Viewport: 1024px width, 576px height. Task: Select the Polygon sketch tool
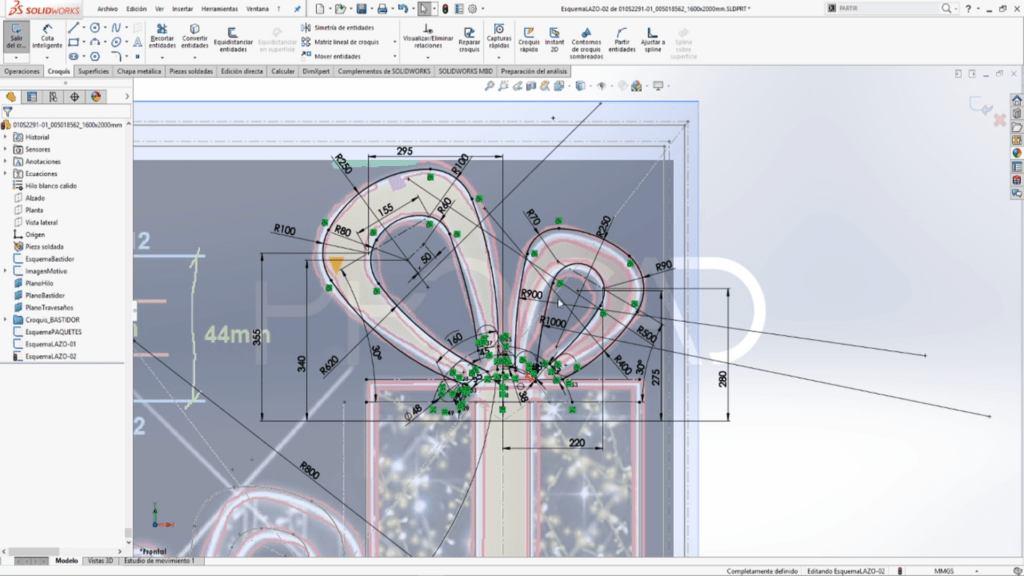pyautogui.click(x=95, y=56)
